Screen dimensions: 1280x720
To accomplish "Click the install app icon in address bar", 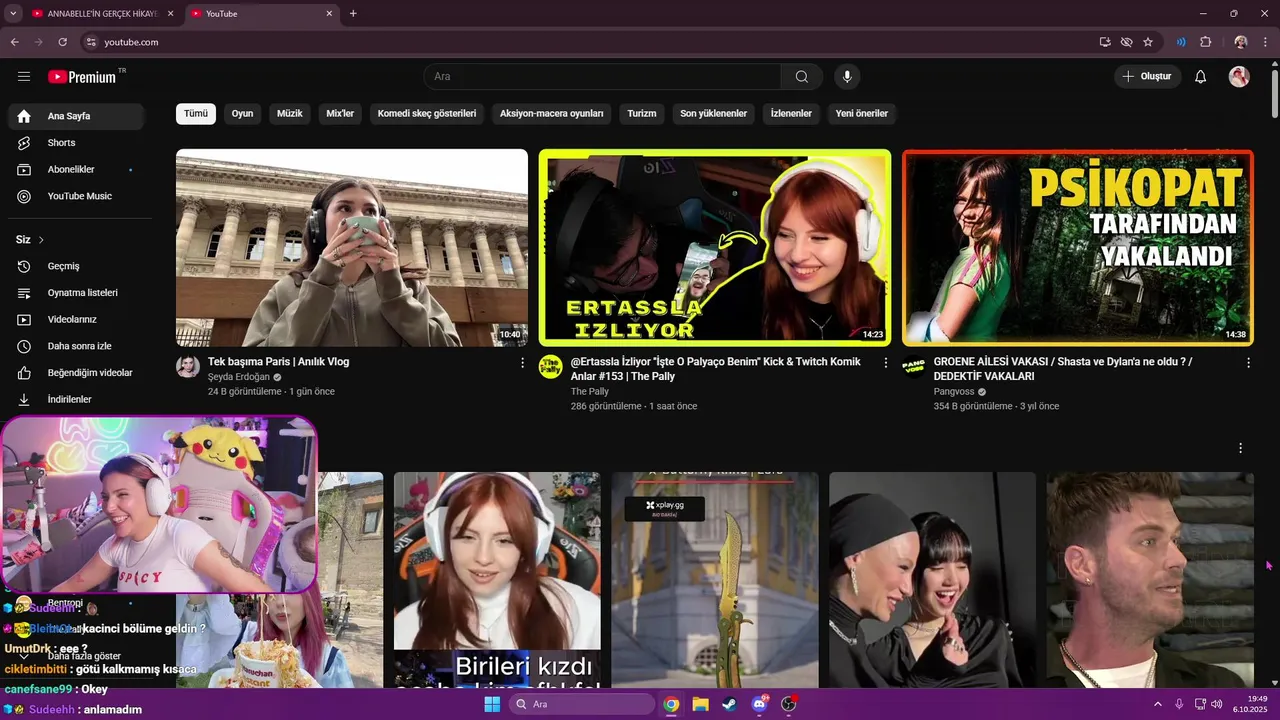I will (x=1105, y=42).
